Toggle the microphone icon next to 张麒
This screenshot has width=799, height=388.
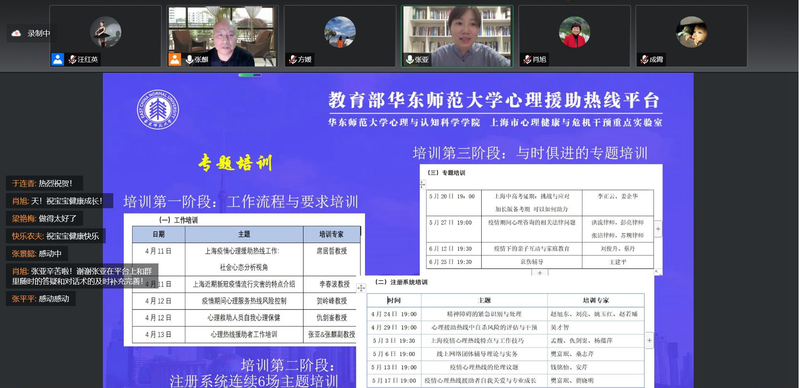190,60
